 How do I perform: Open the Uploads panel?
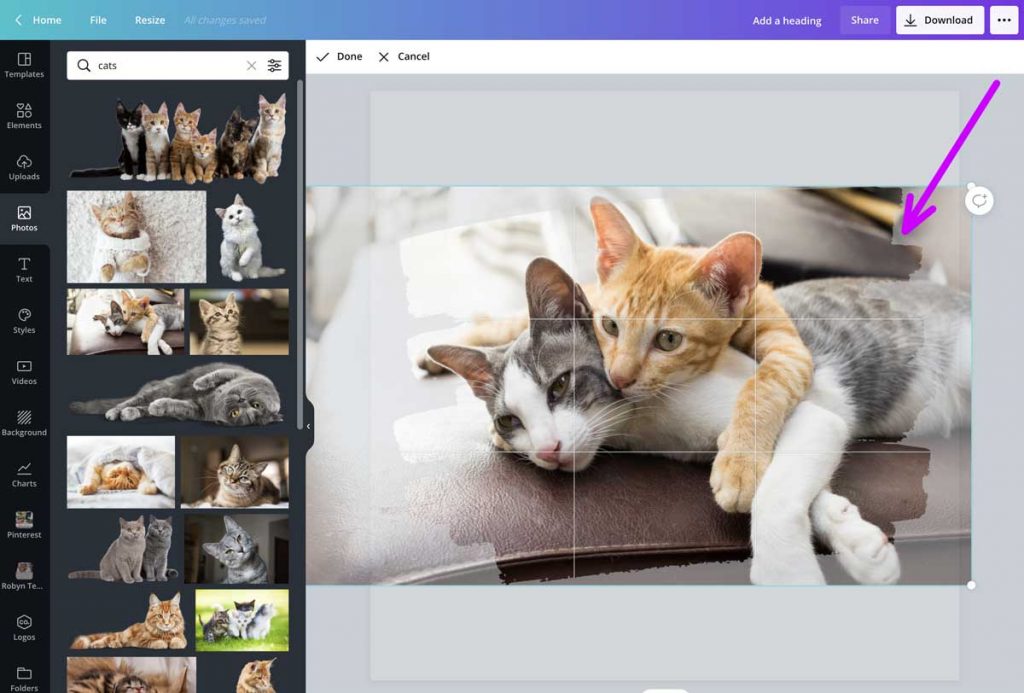coord(24,168)
